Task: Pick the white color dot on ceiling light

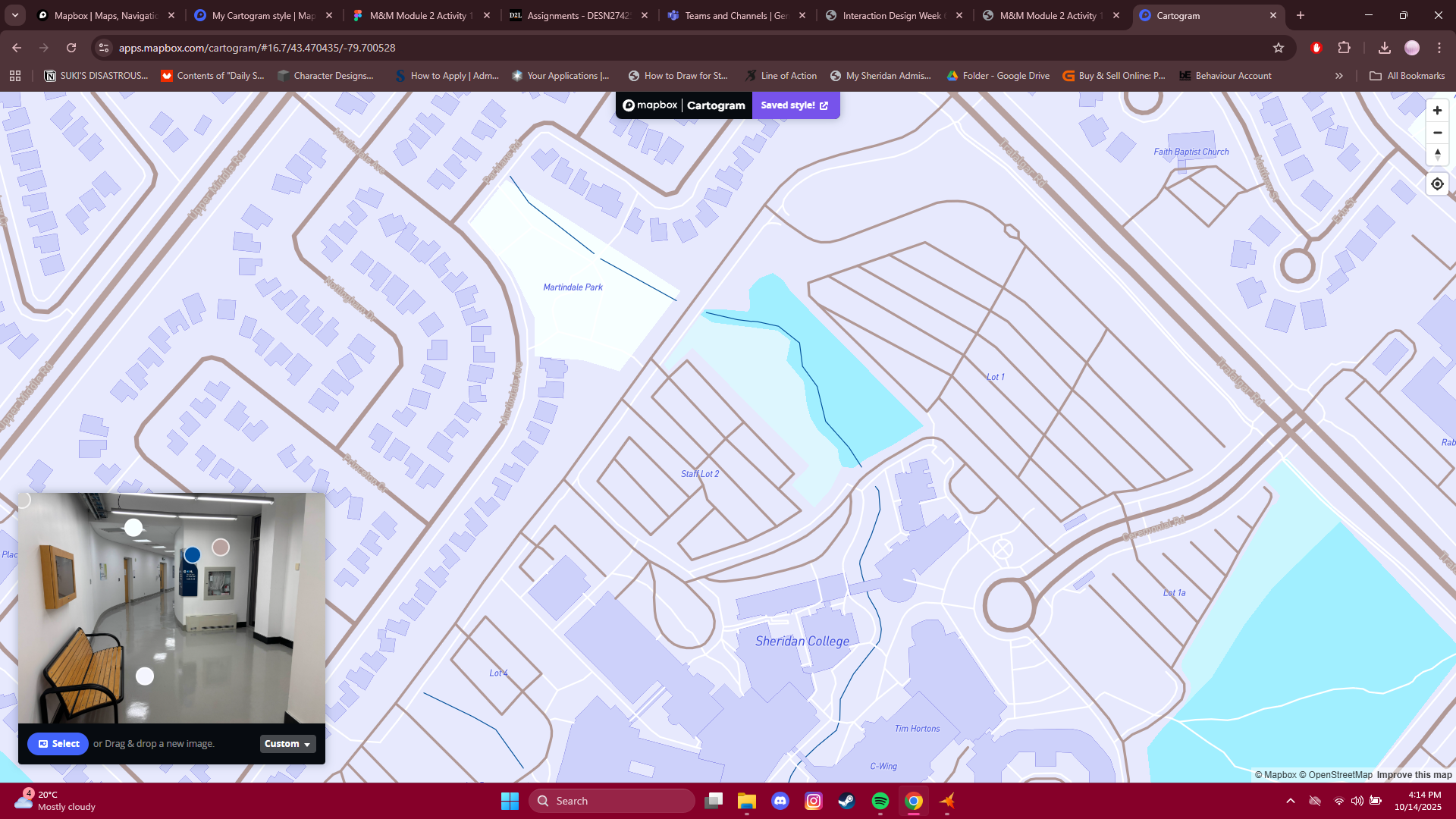Action: pos(133,527)
